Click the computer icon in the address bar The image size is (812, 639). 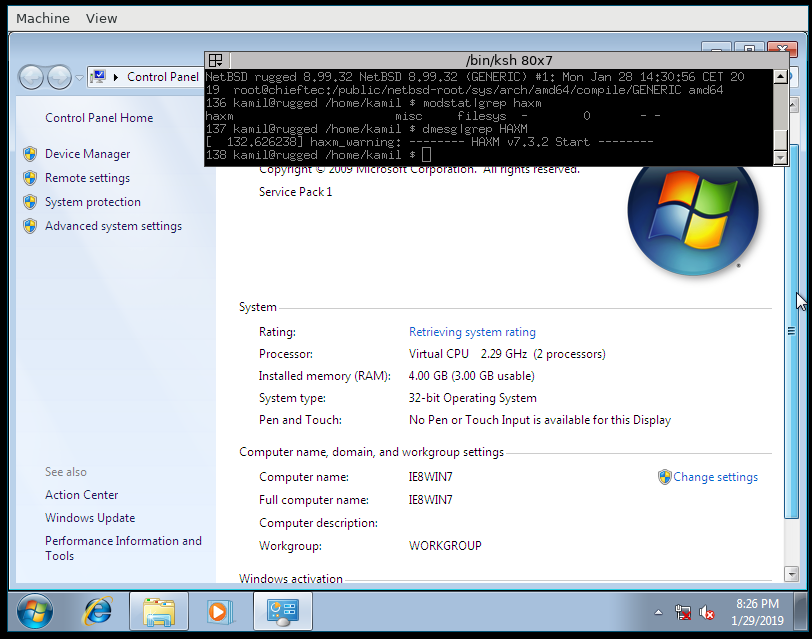(x=98, y=77)
